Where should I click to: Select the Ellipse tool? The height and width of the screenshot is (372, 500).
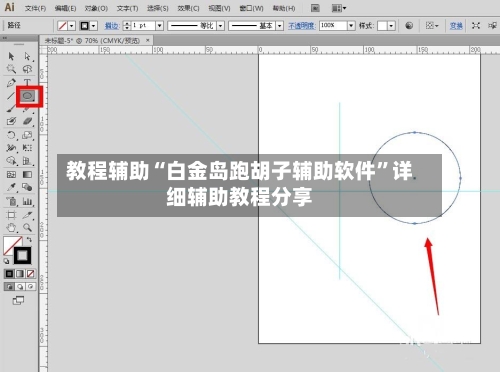click(27, 96)
